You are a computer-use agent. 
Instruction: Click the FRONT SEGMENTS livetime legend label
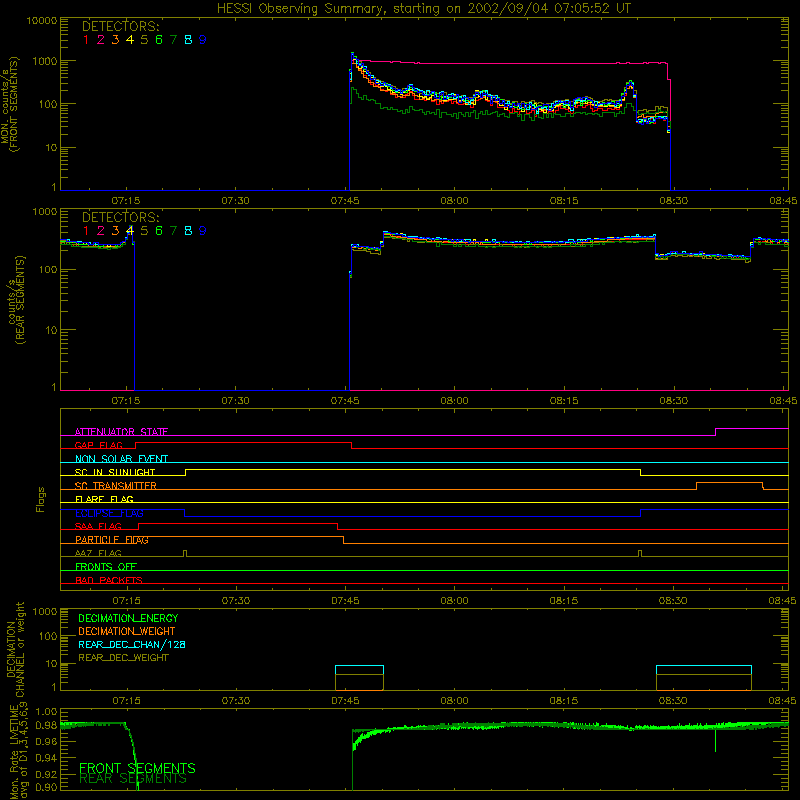point(137,768)
